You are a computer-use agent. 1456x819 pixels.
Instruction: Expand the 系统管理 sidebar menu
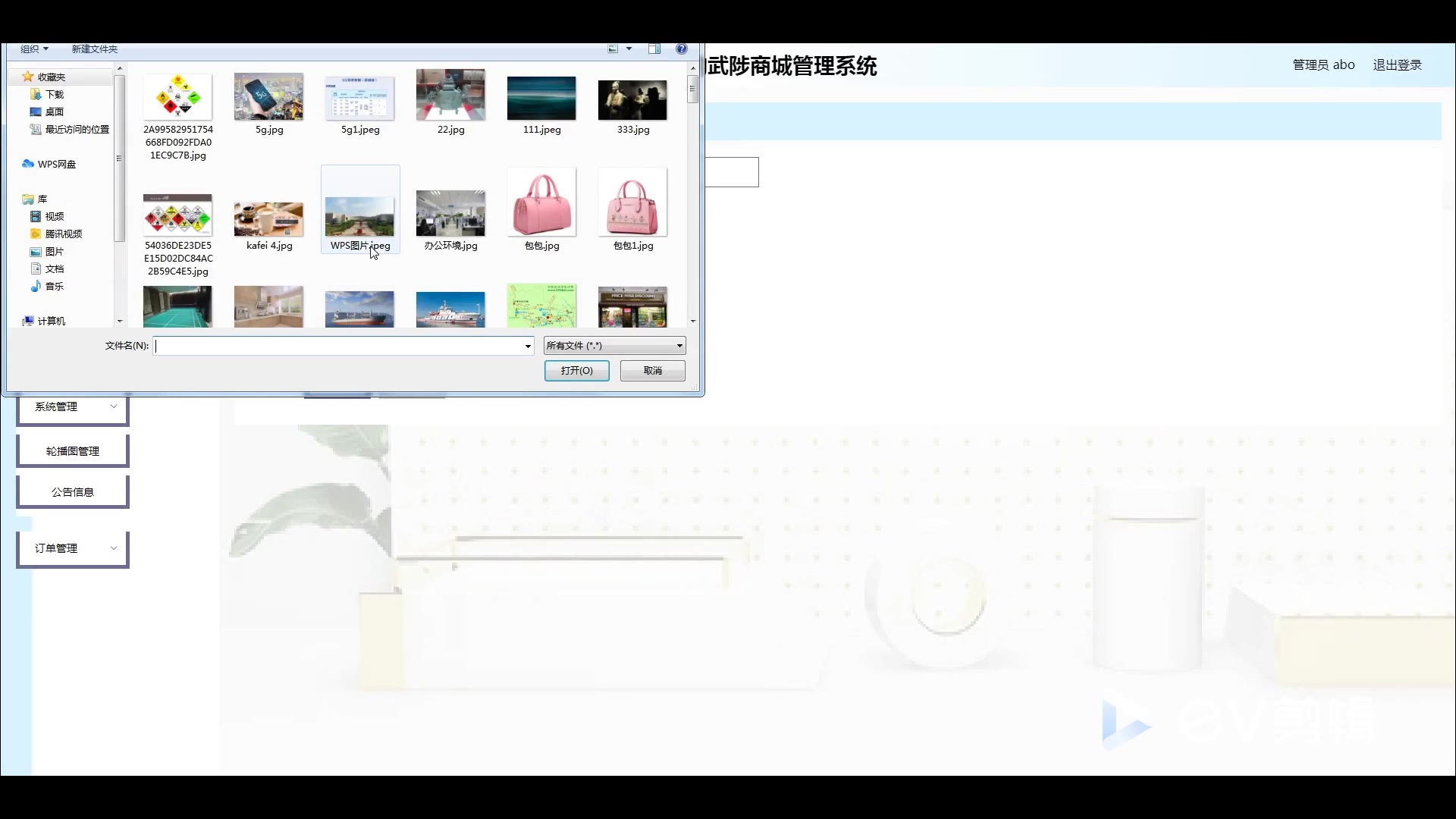(73, 407)
